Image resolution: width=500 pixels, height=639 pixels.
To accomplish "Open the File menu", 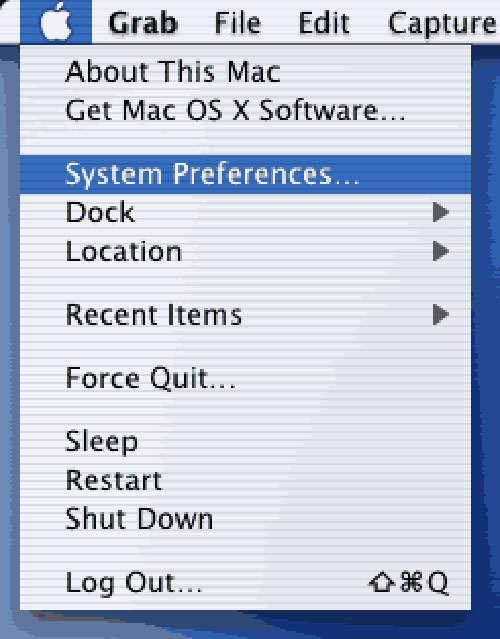I will point(238,23).
